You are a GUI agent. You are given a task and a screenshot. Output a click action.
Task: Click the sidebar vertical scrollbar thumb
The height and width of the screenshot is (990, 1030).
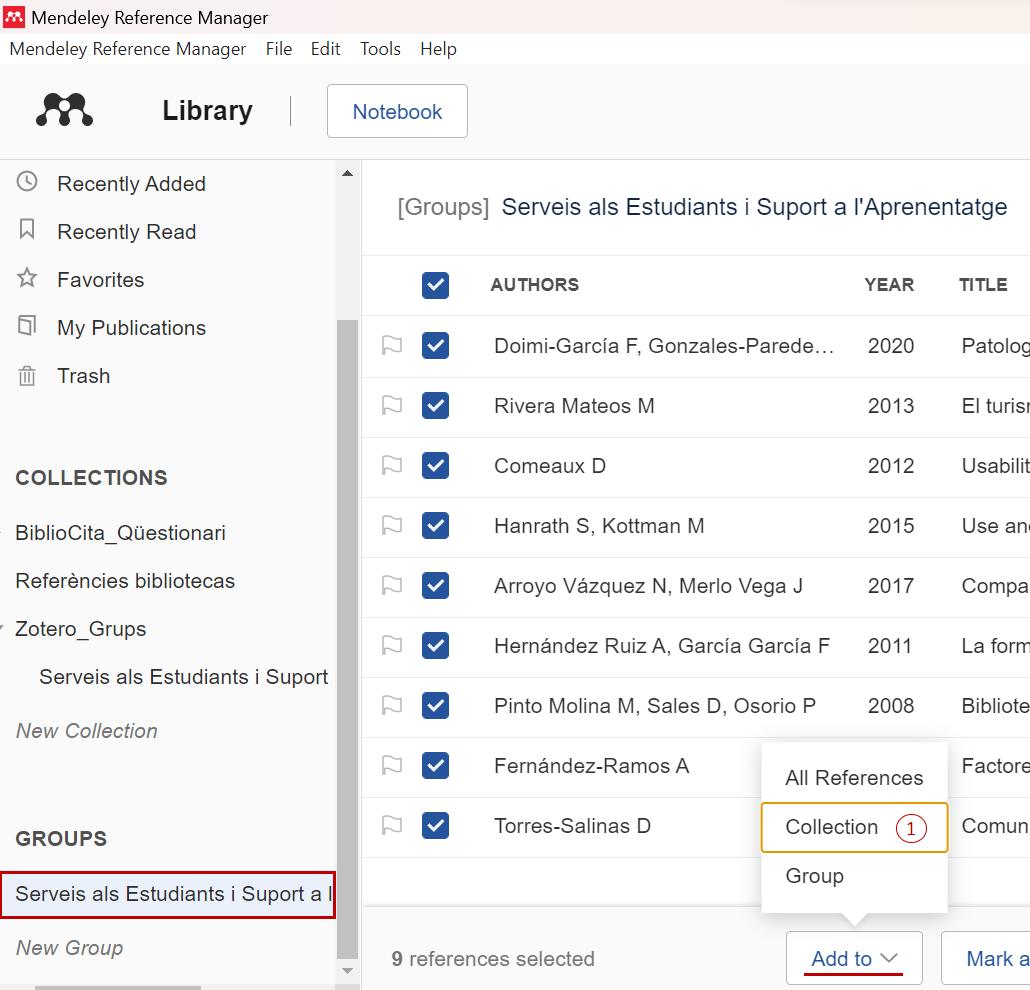[347, 639]
